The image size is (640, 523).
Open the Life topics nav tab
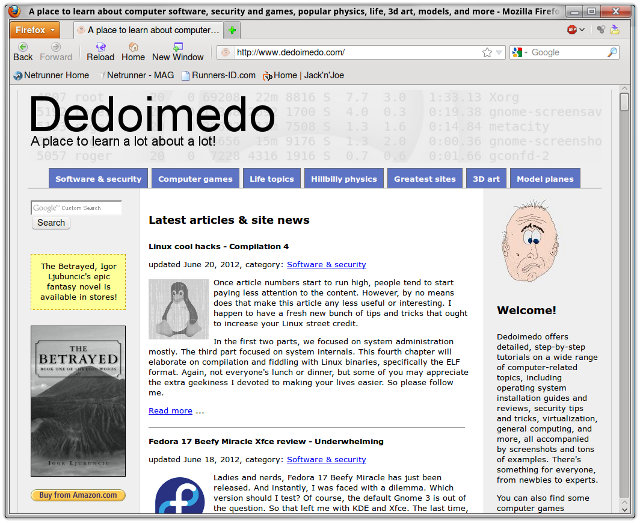tap(272, 178)
